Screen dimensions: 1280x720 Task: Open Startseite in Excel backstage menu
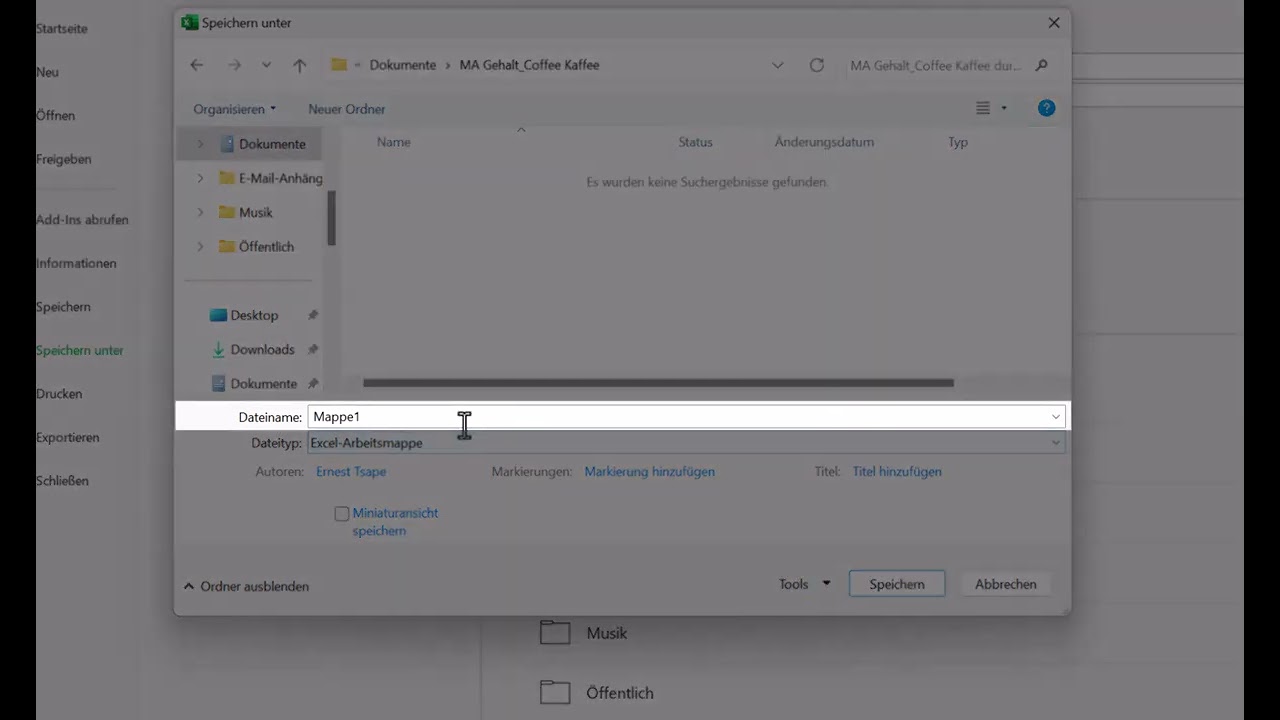(x=62, y=28)
